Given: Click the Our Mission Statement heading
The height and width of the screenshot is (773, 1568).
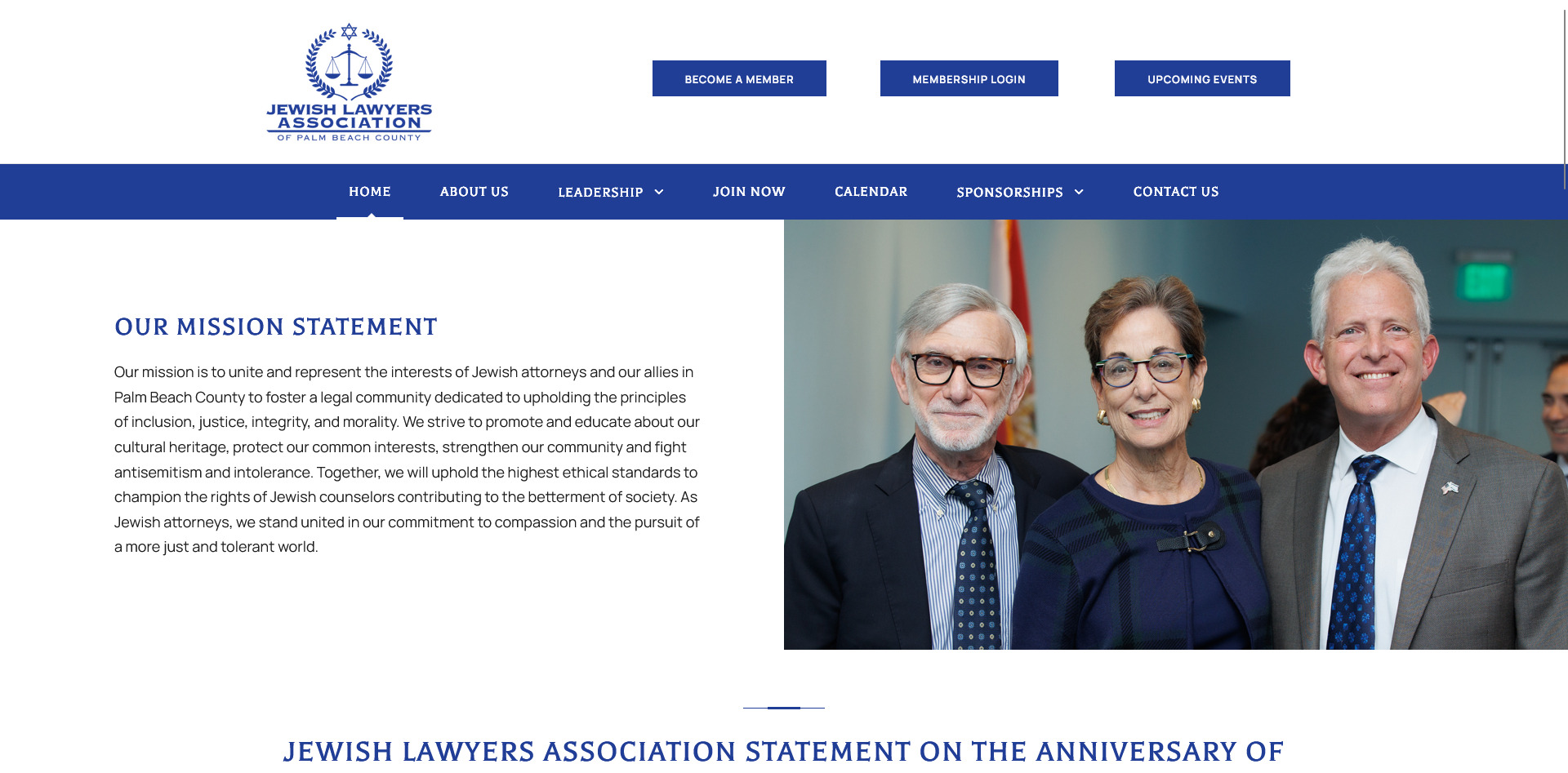Looking at the screenshot, I should [276, 327].
